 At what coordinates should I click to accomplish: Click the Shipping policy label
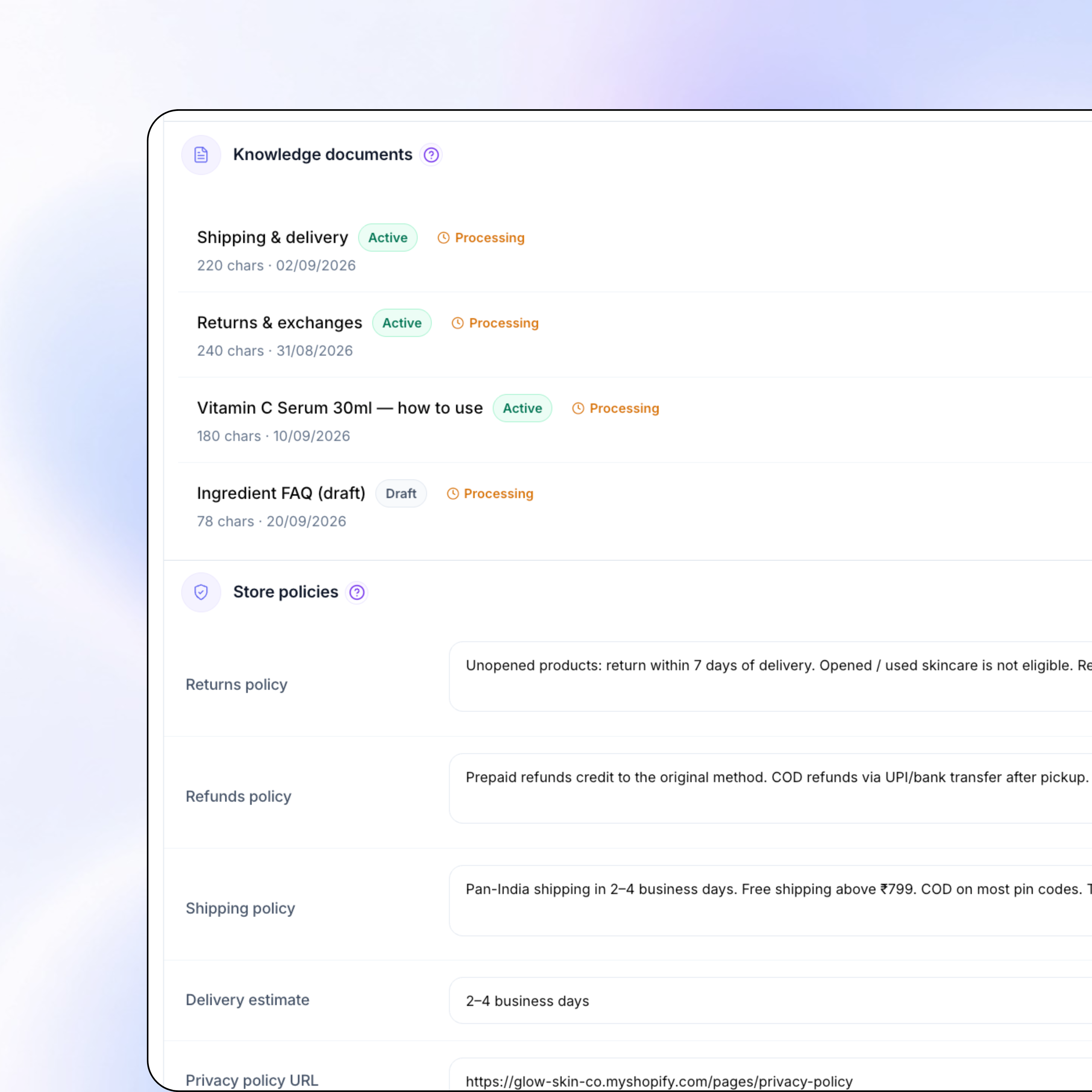(x=240, y=908)
